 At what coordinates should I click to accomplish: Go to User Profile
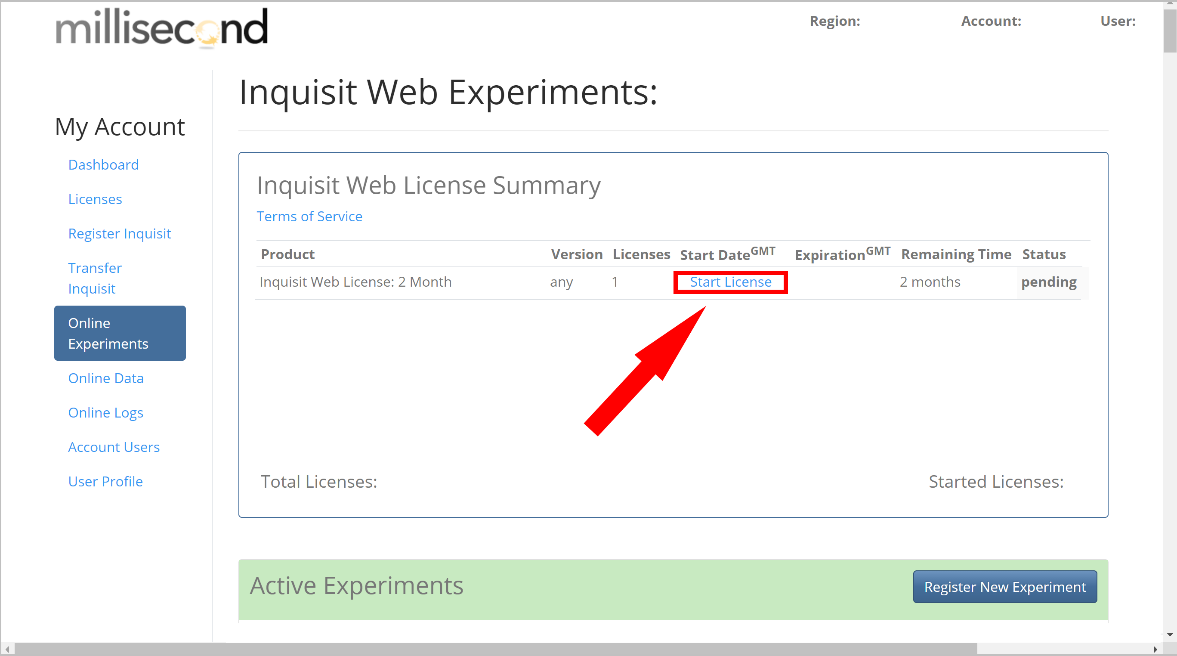tap(105, 482)
